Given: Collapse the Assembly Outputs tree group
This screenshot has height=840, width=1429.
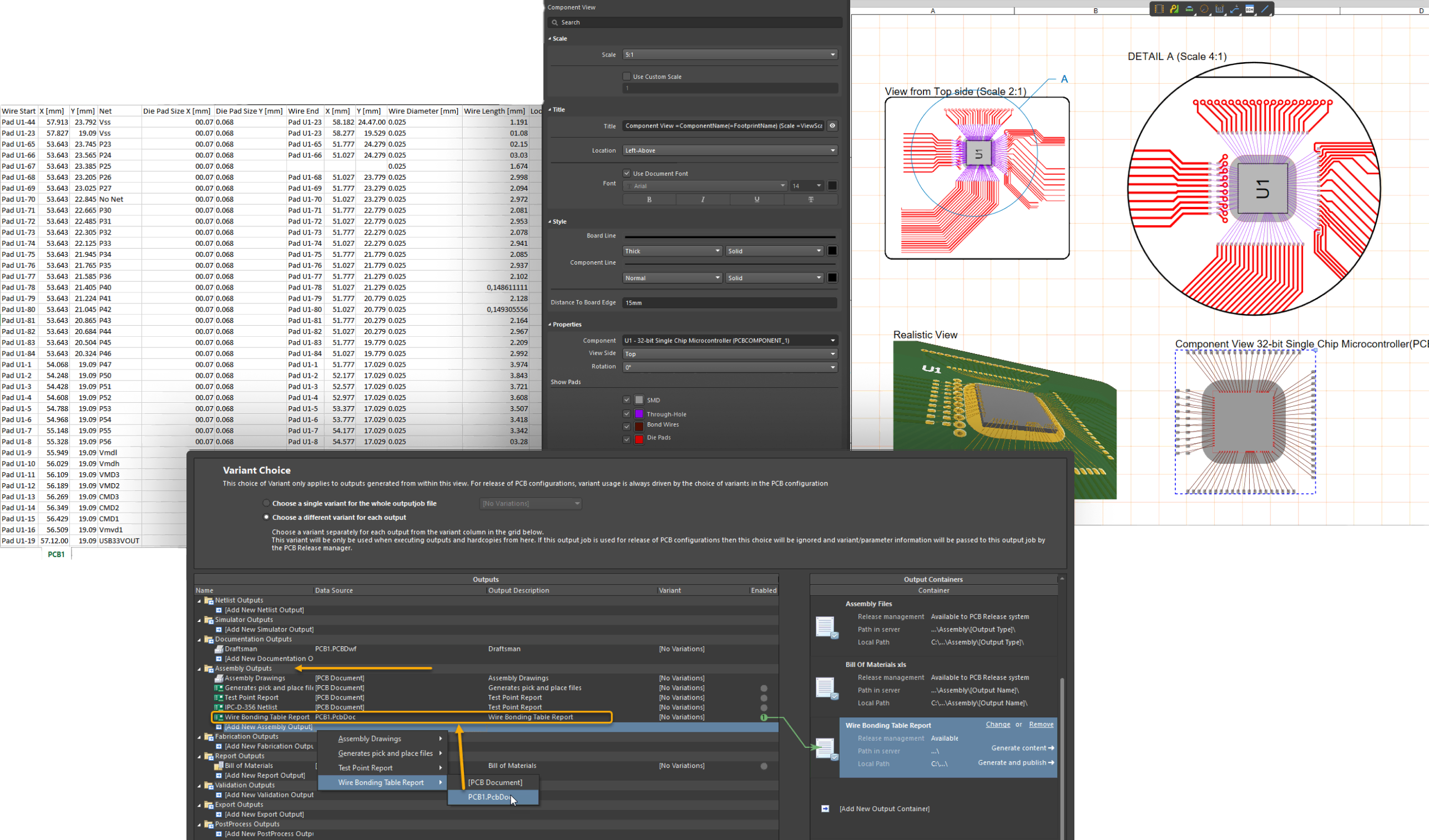Looking at the screenshot, I should tap(199, 669).
